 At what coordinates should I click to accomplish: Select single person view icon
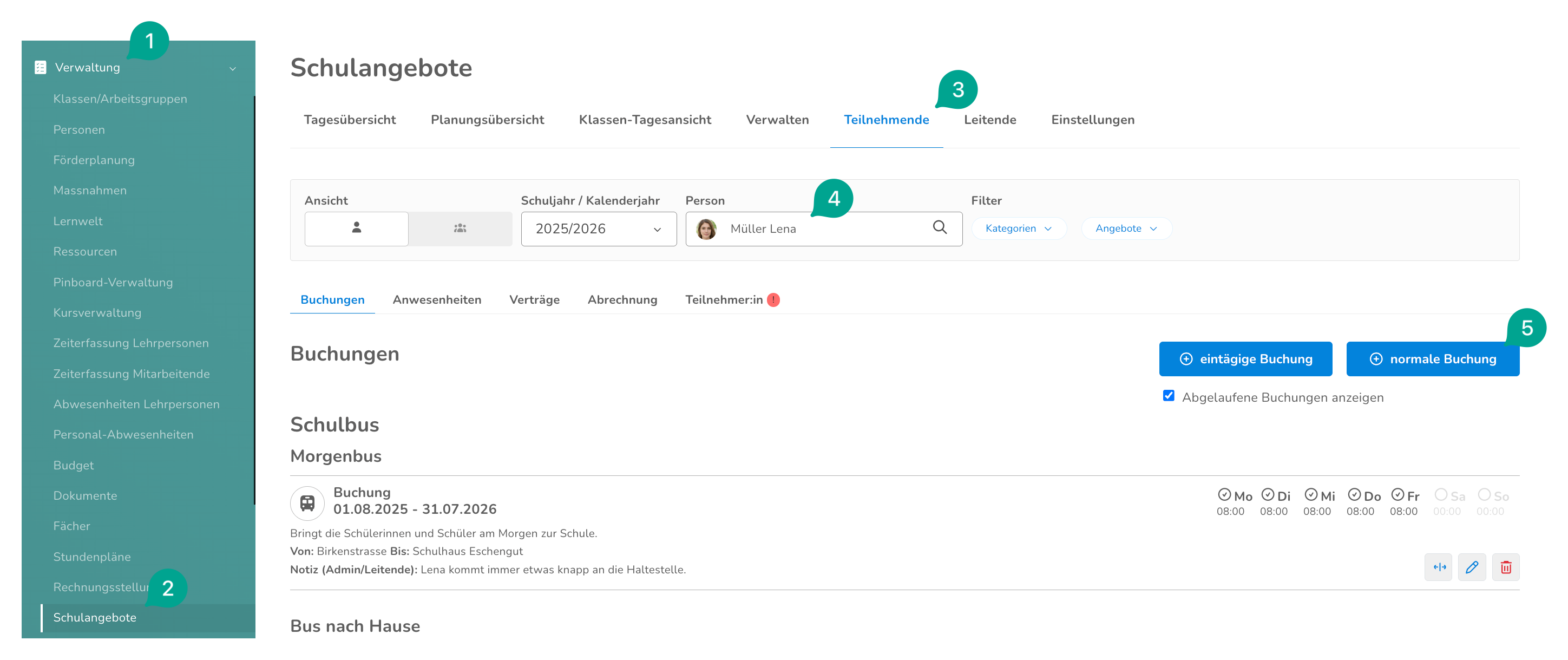(357, 228)
